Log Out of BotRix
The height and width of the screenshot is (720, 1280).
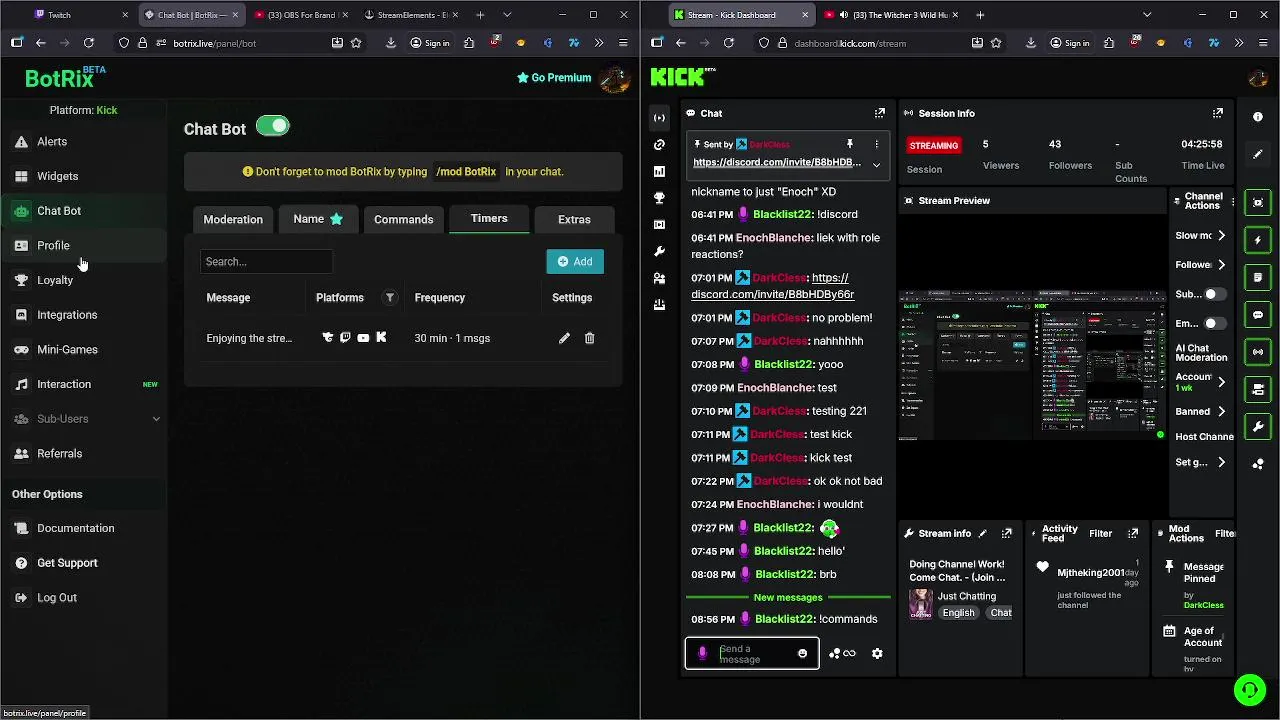point(57,598)
